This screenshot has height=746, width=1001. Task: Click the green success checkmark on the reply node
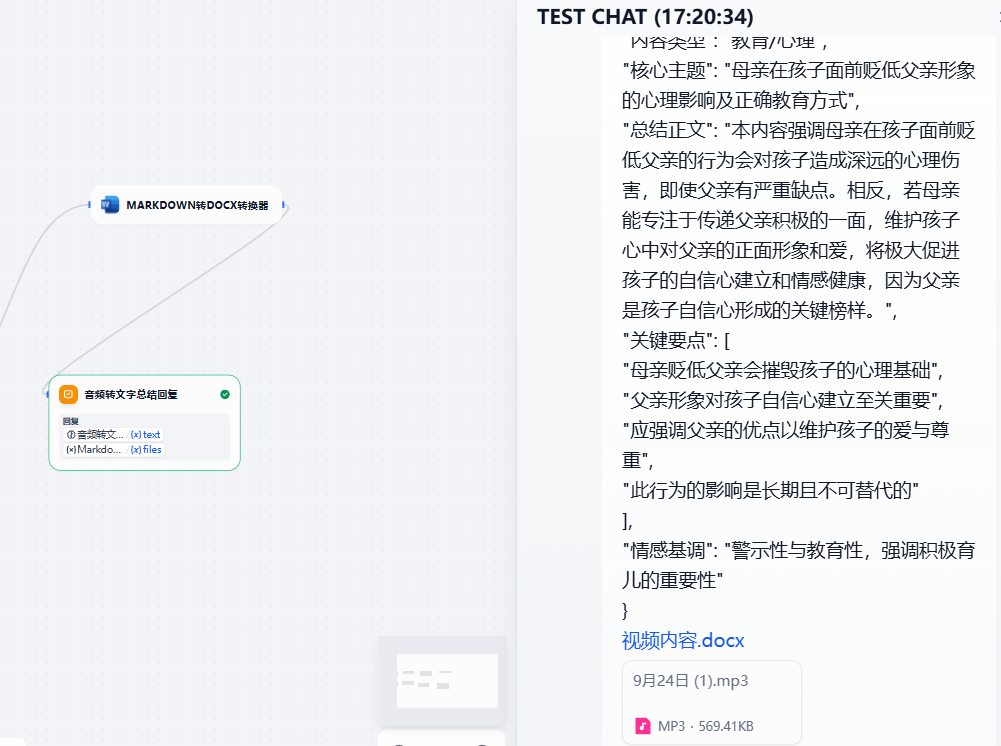click(x=225, y=394)
